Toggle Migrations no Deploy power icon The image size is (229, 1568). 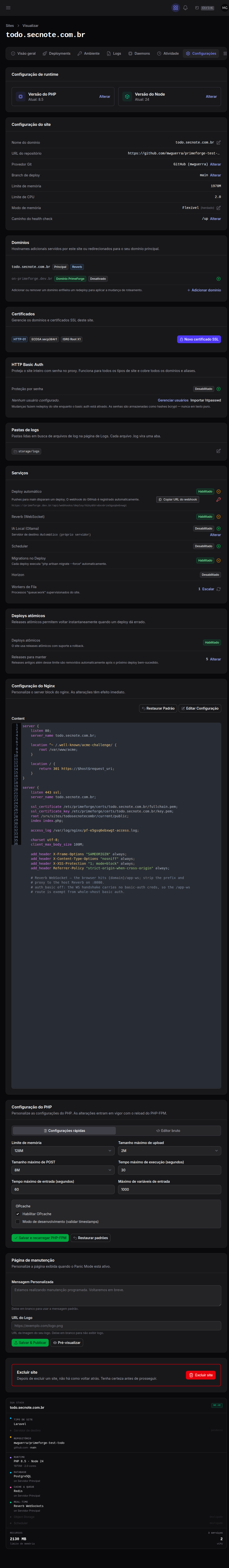click(x=219, y=561)
